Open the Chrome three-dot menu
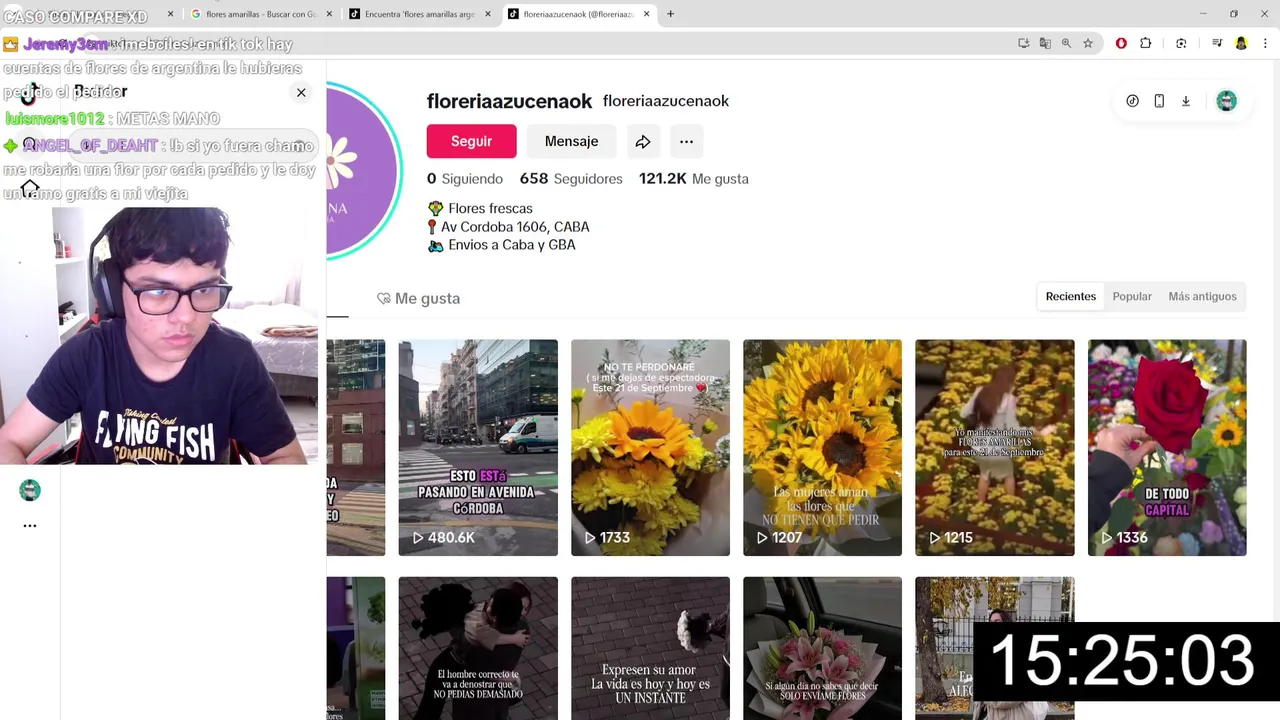This screenshot has height=720, width=1280. [1266, 43]
